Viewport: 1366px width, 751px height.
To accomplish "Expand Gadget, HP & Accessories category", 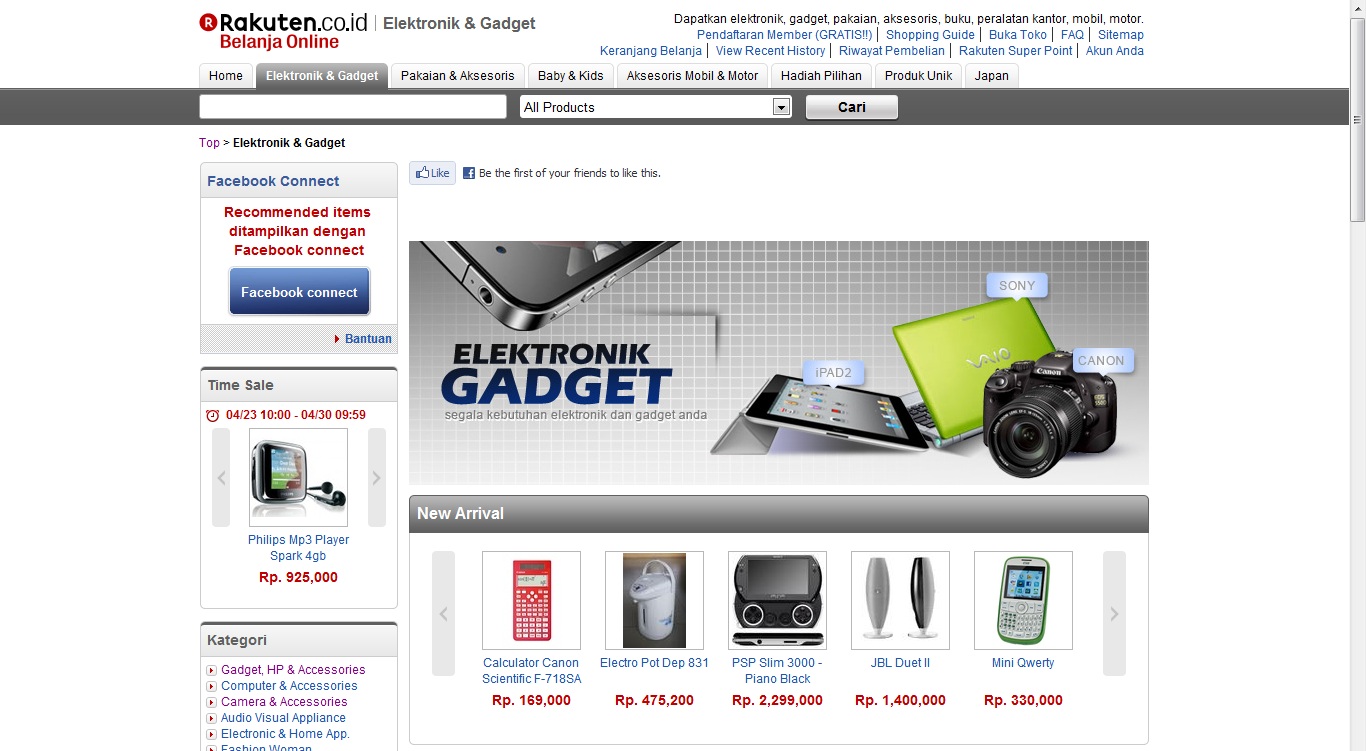I will coord(211,670).
